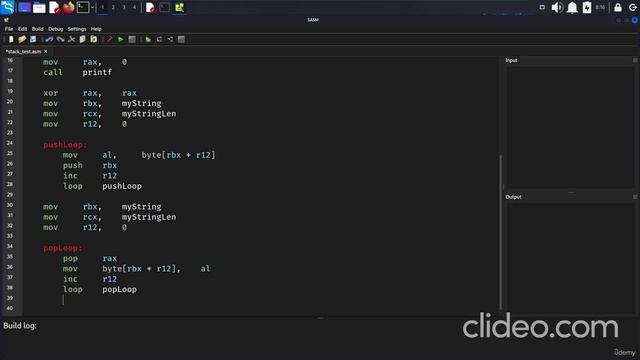The height and width of the screenshot is (360, 640).
Task: Step into with the debug toolbar icon
Action: (170, 40)
